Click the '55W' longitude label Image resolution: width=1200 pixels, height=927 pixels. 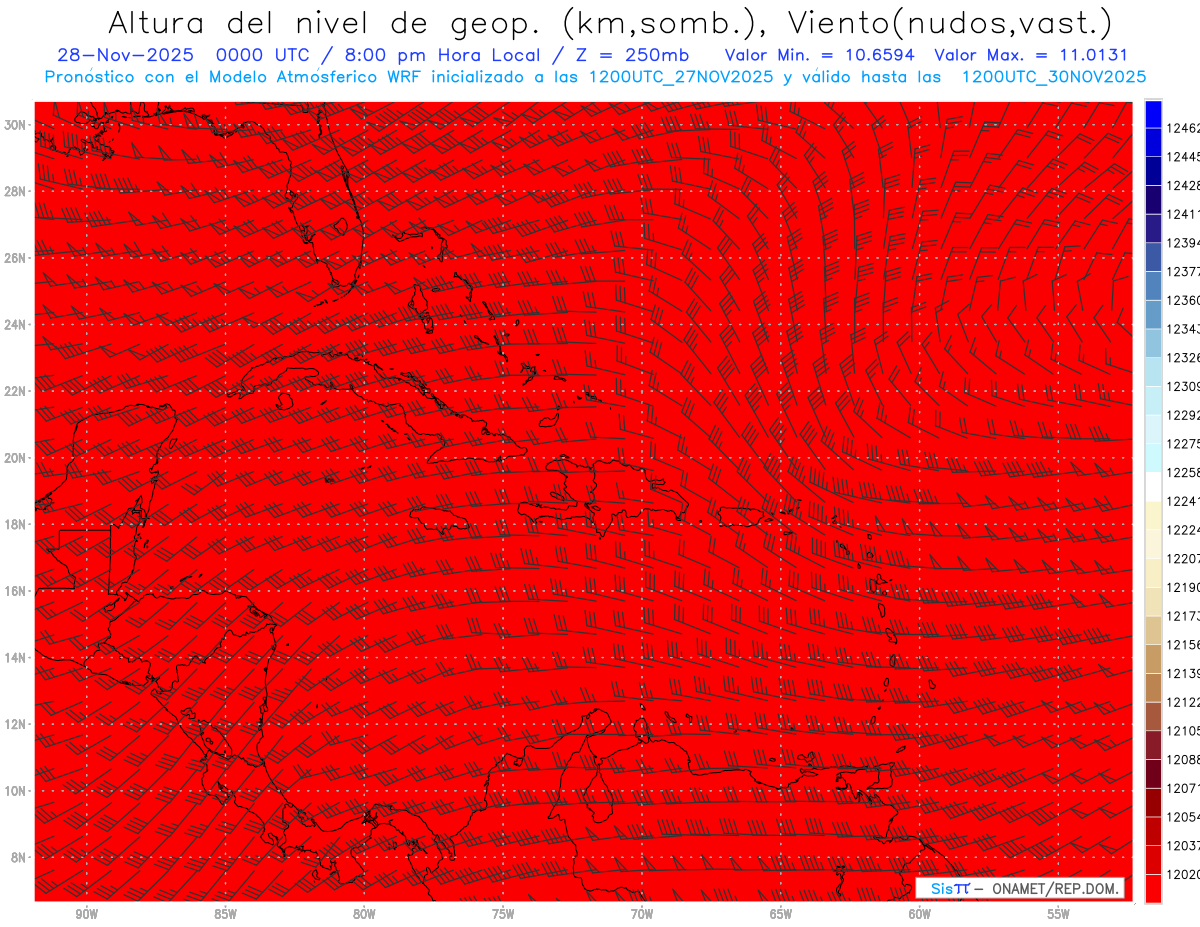point(1059,914)
